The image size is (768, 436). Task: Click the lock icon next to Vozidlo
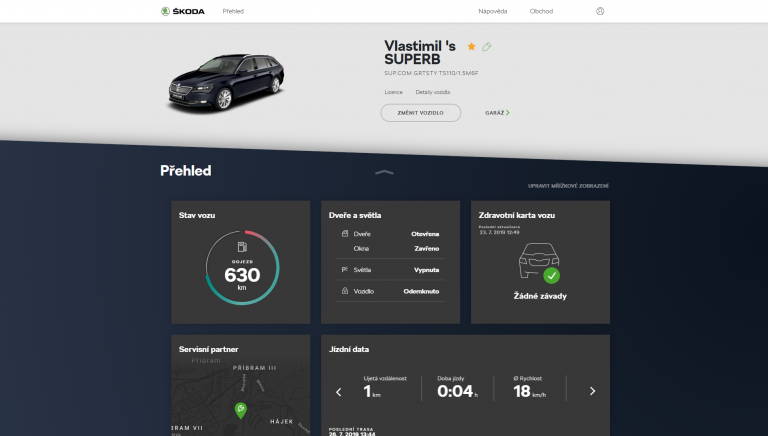[345, 291]
